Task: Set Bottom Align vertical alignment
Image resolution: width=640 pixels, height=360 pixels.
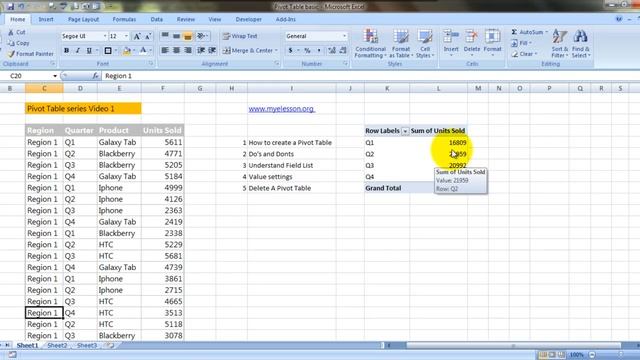Action: 188,36
